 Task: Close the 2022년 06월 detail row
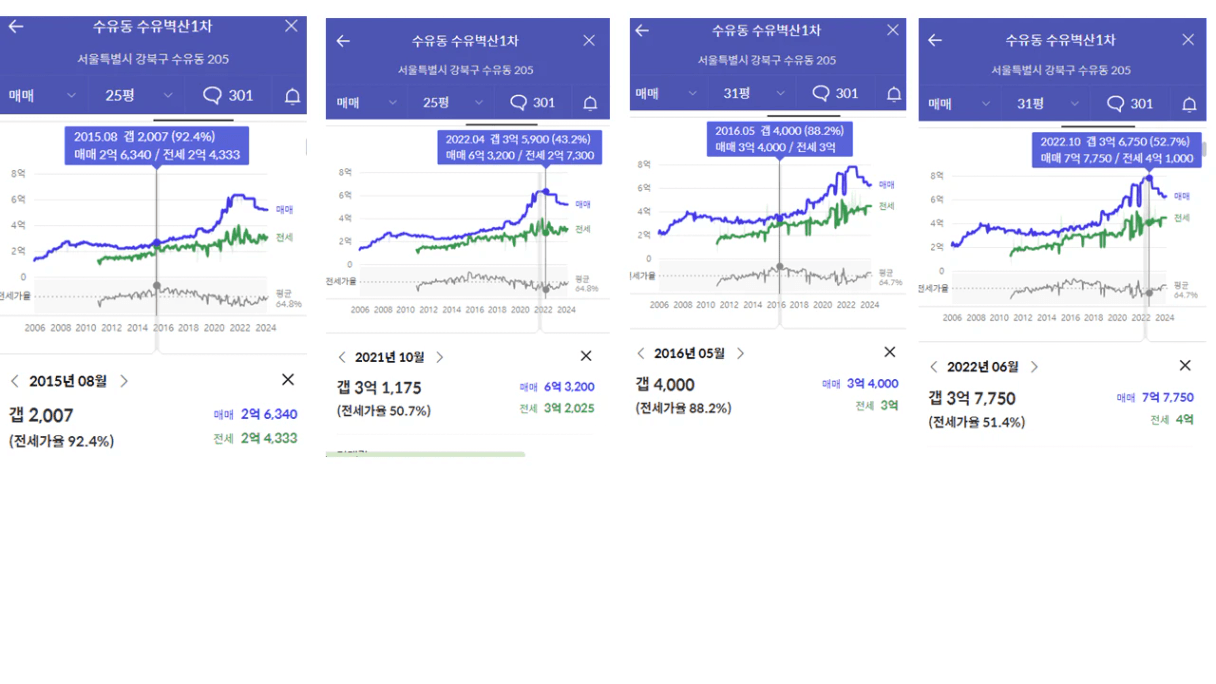[1185, 366]
